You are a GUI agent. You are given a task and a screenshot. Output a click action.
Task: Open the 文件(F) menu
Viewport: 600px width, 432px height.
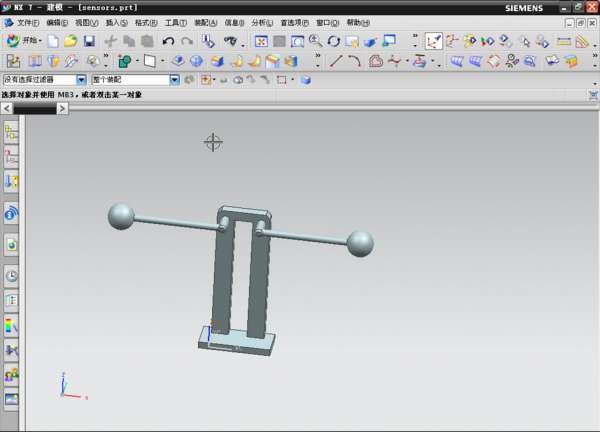pyautogui.click(x=27, y=22)
